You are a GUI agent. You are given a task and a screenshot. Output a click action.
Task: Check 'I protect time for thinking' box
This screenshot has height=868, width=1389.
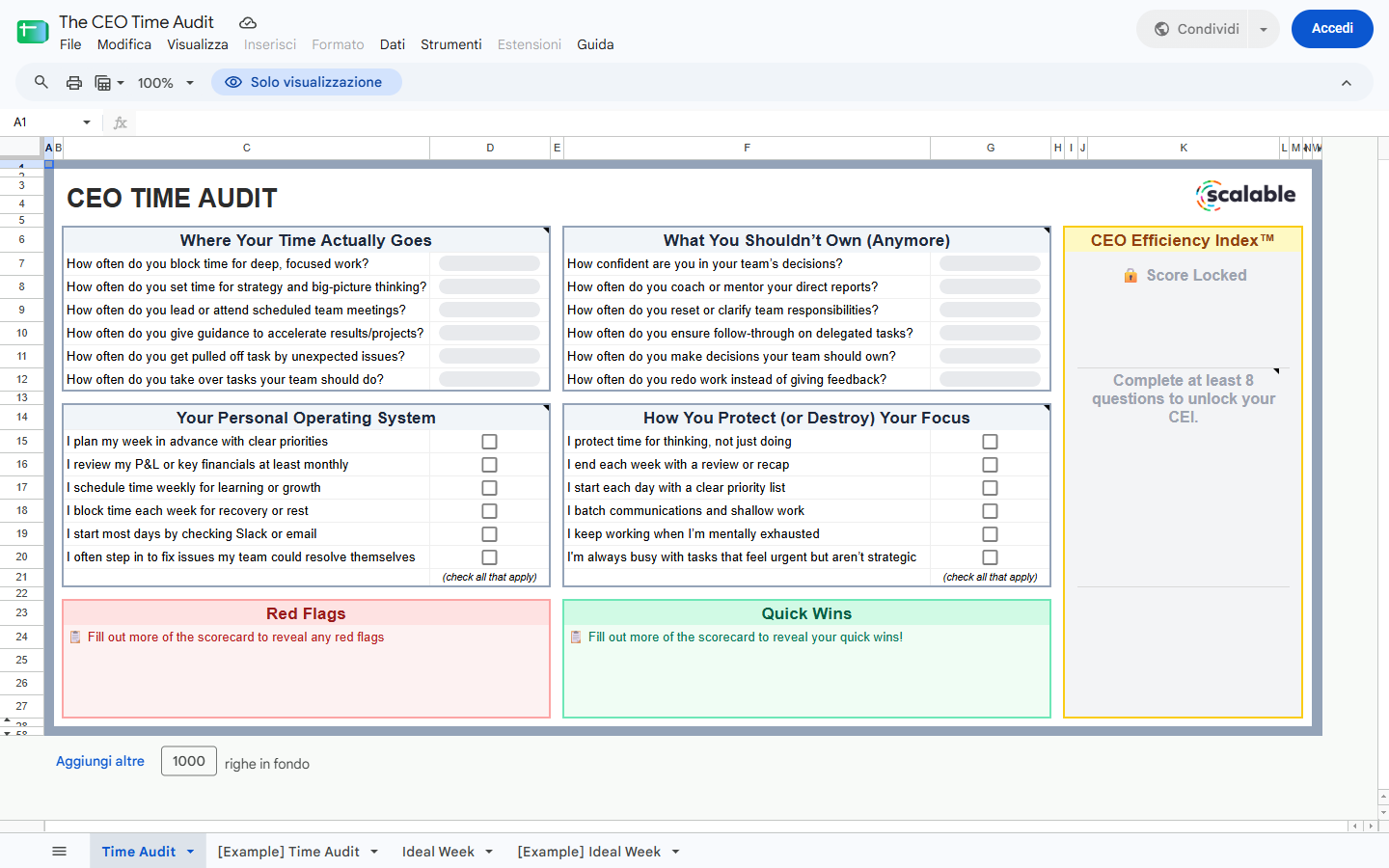990,442
